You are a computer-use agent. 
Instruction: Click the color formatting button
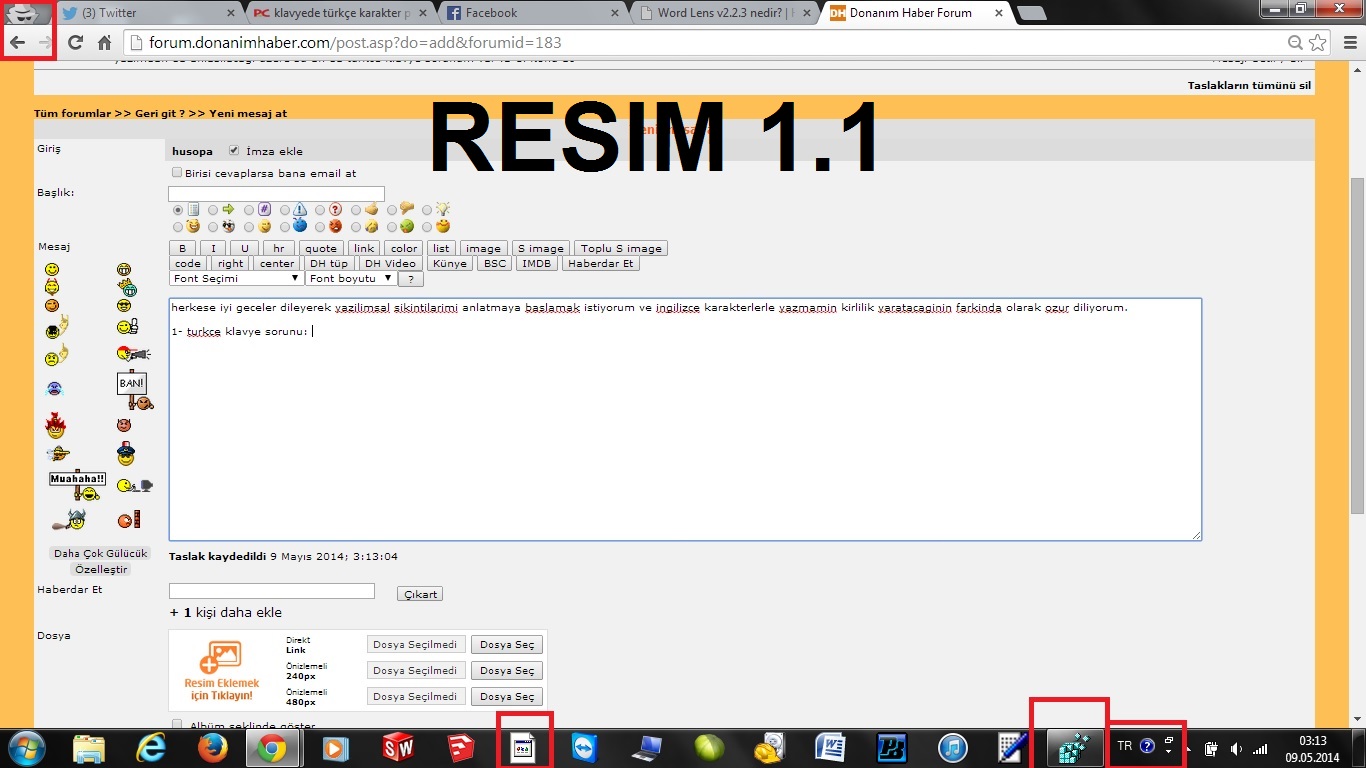(x=404, y=248)
